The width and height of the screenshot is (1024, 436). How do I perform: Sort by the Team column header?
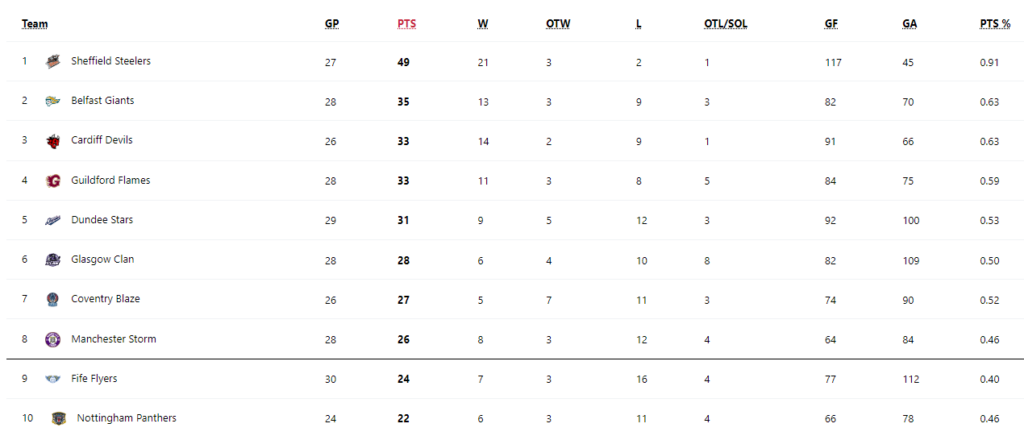coord(35,24)
